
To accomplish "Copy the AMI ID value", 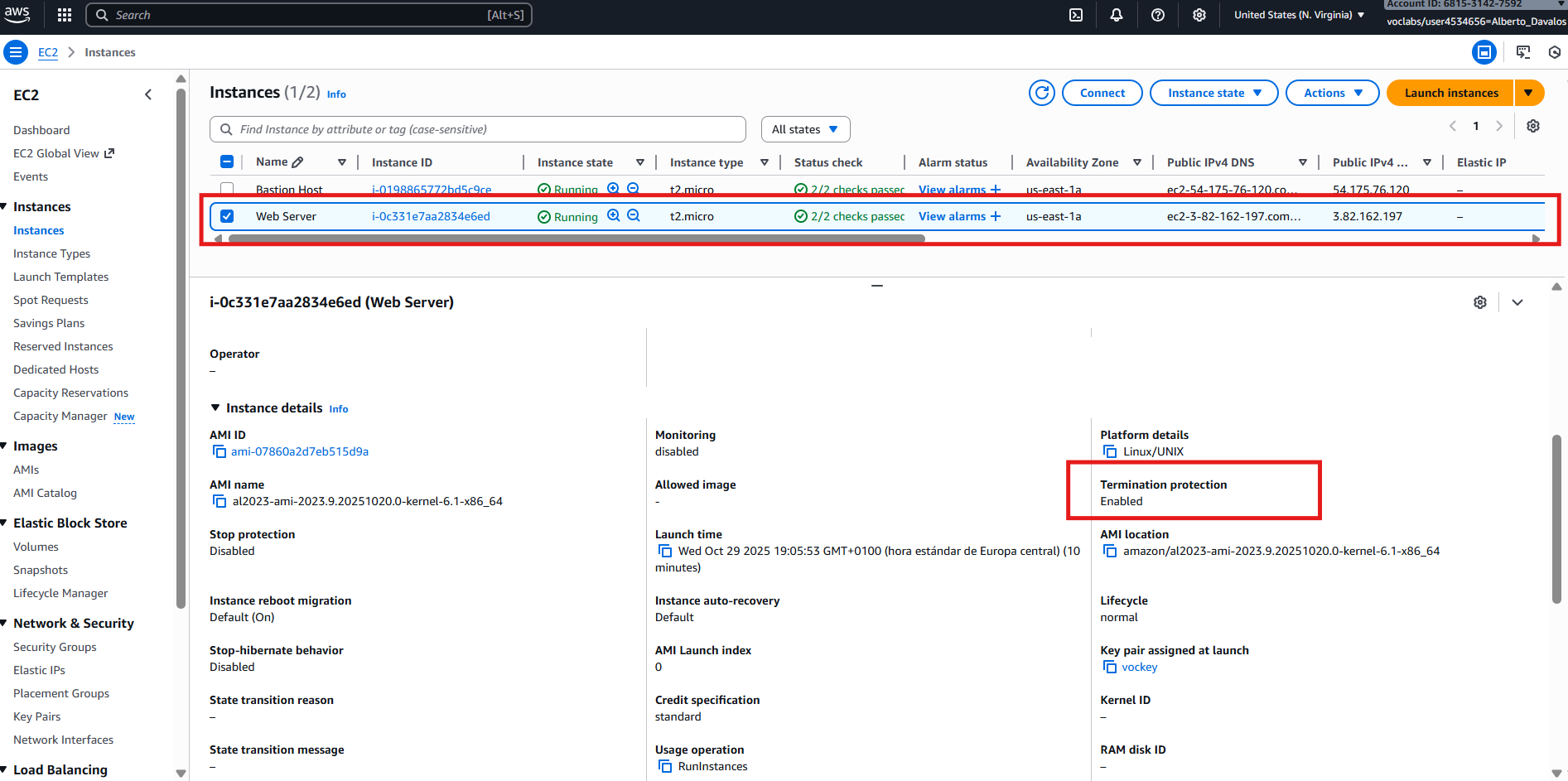I will click(220, 451).
